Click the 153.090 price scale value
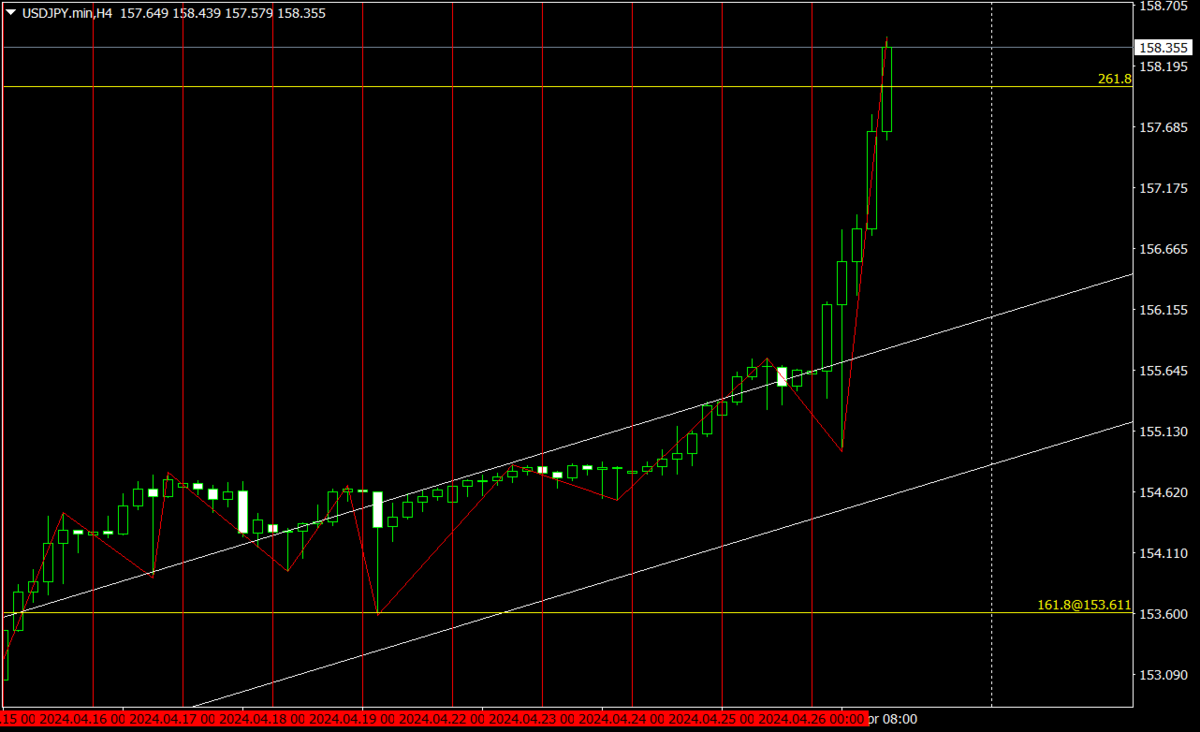This screenshot has width=1200, height=732. point(1164,675)
